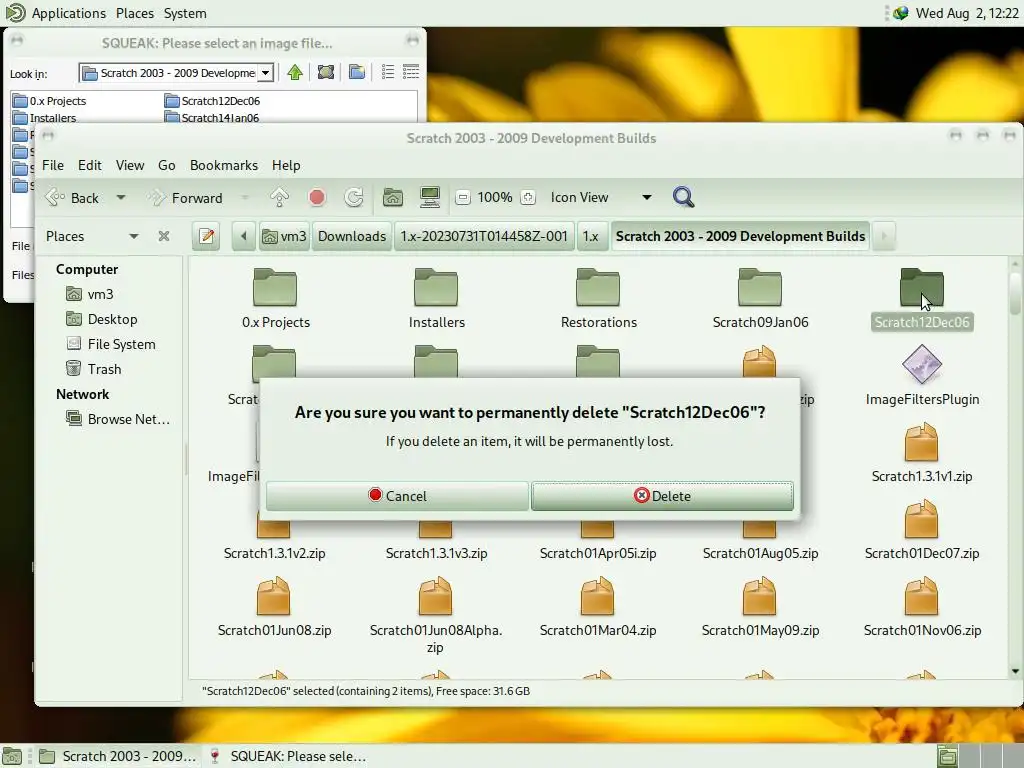Screen dimensions: 1024x768
Task: Select 1.x path bar button
Action: [x=590, y=236]
